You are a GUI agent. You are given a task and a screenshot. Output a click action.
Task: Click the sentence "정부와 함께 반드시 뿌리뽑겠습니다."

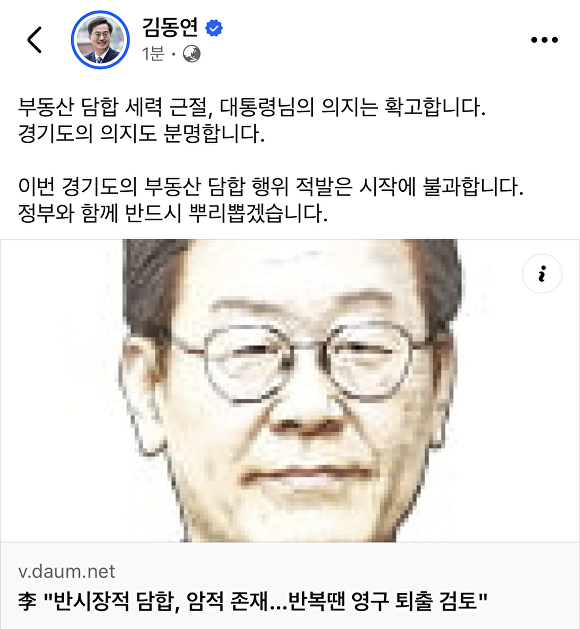point(173,213)
